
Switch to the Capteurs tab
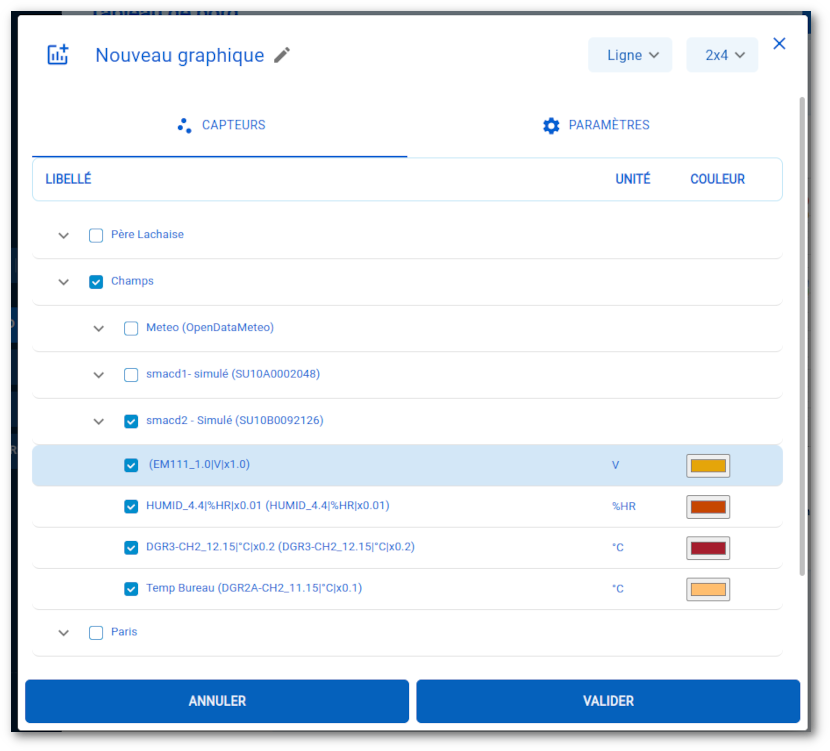click(x=220, y=126)
